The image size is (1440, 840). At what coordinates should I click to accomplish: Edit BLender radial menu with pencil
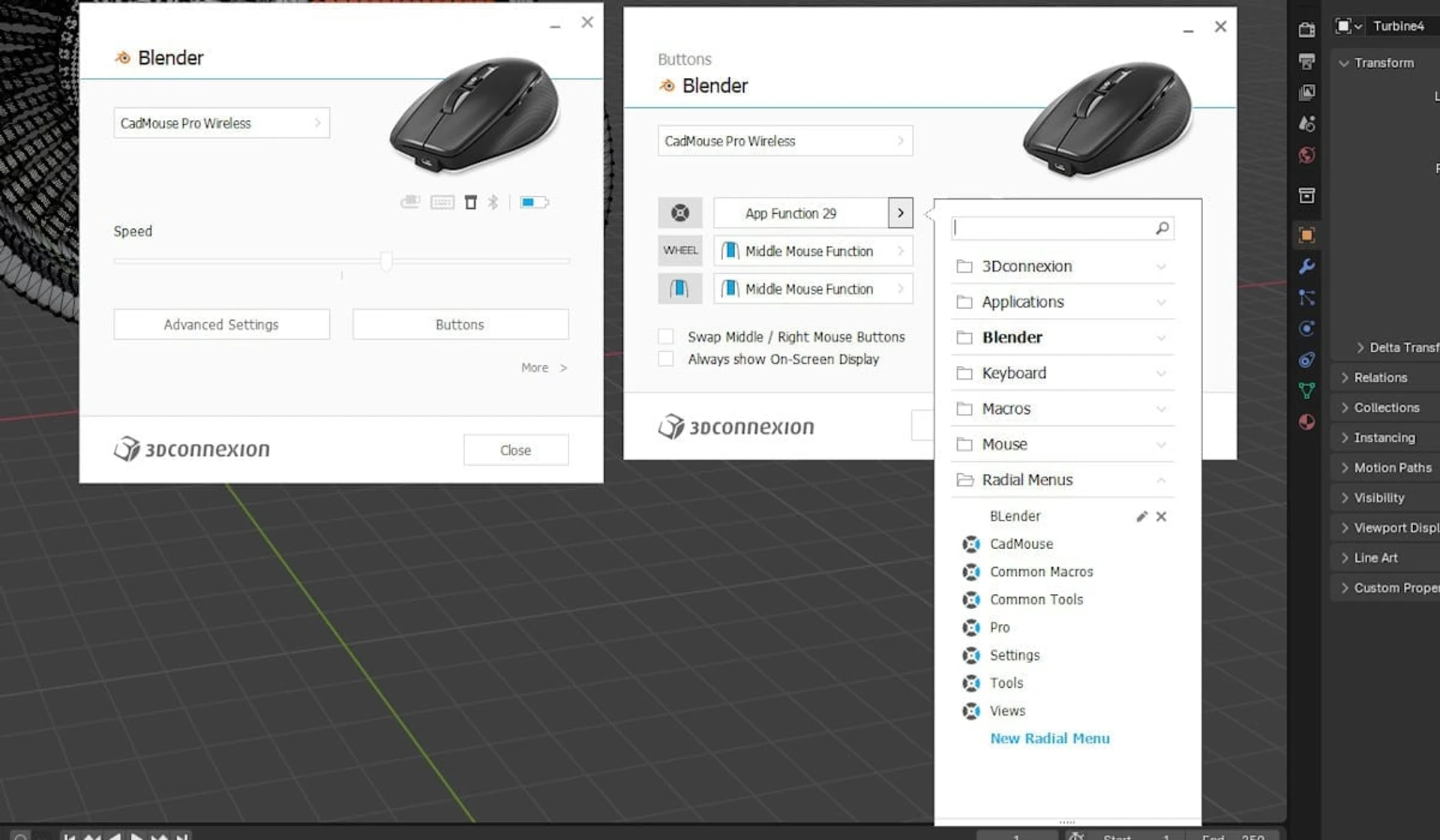1141,516
